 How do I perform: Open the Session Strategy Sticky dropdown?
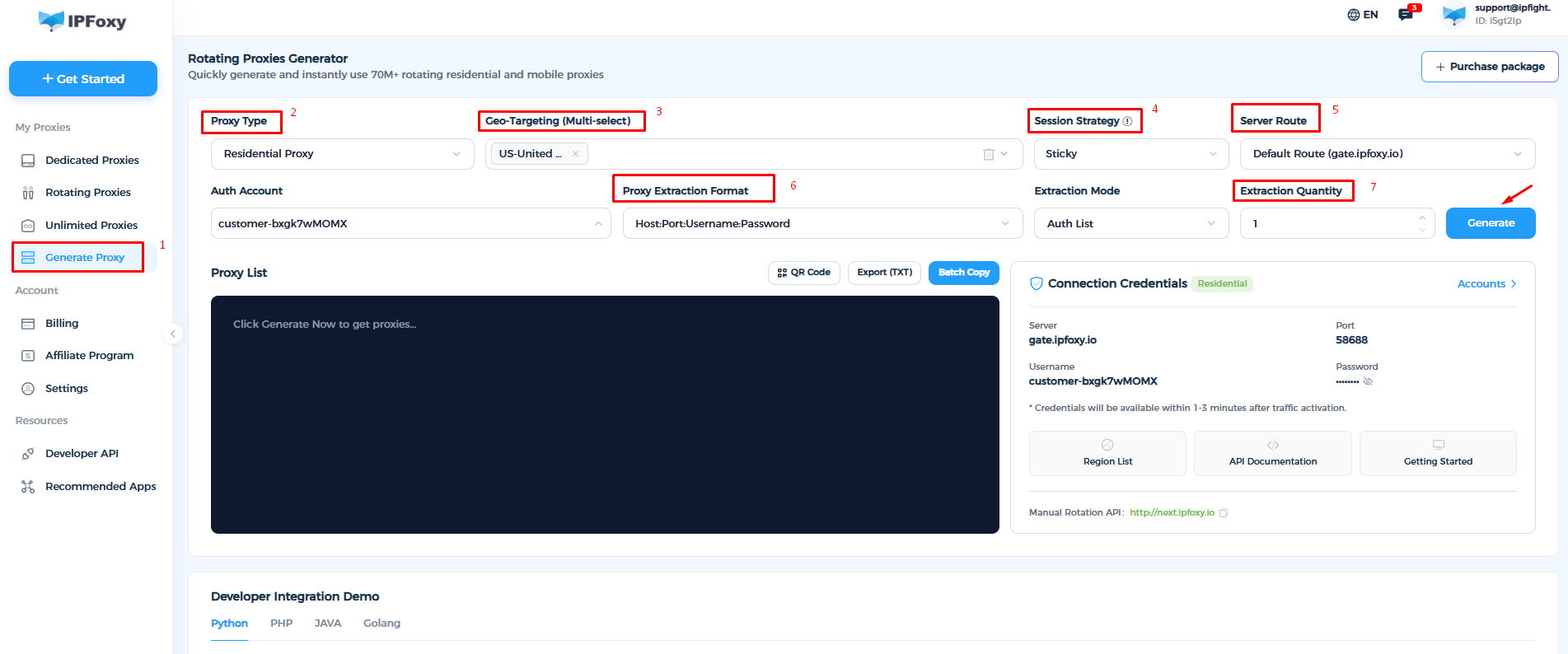[1131, 154]
